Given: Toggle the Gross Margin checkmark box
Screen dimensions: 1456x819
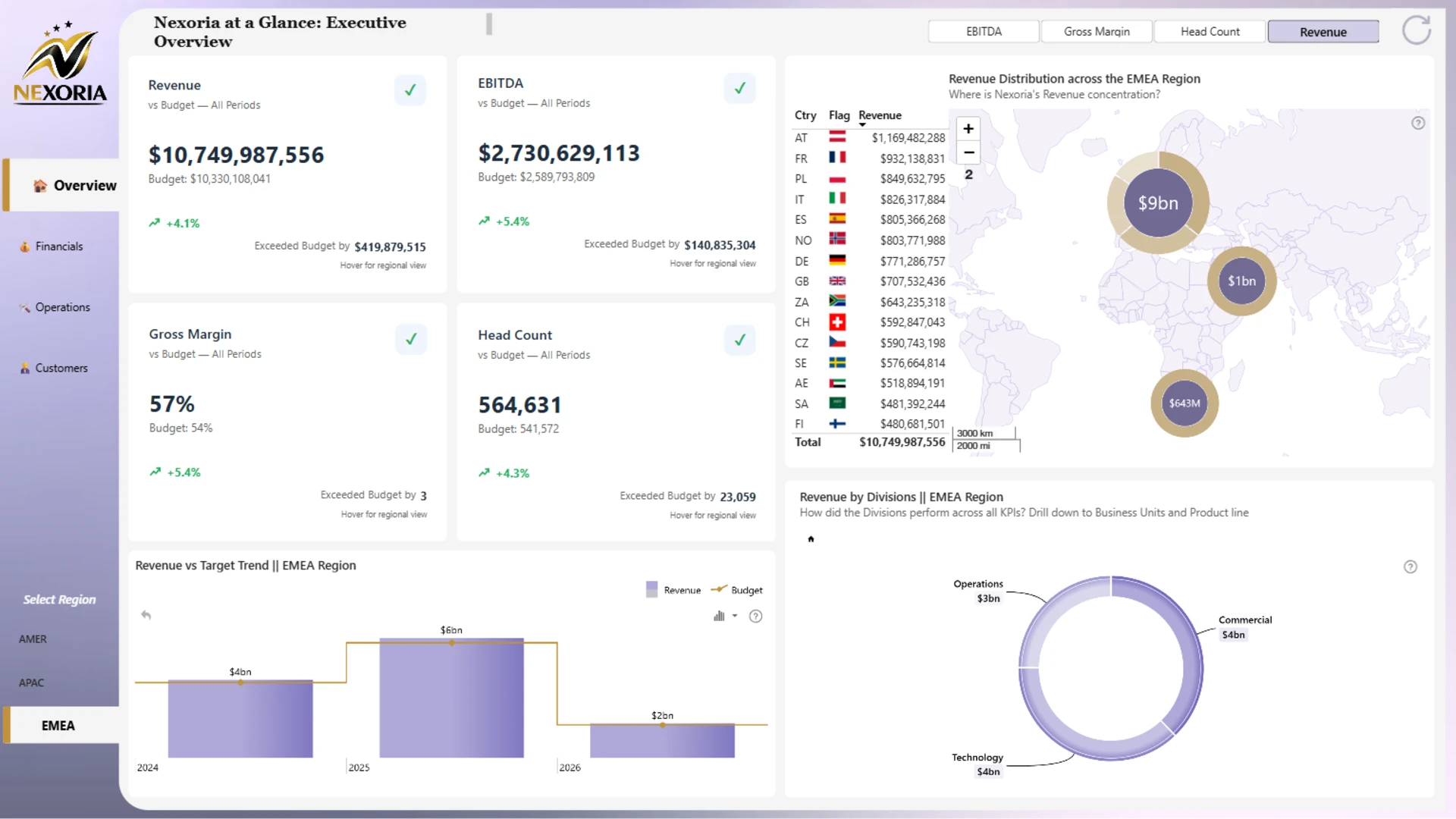Looking at the screenshot, I should 410,339.
